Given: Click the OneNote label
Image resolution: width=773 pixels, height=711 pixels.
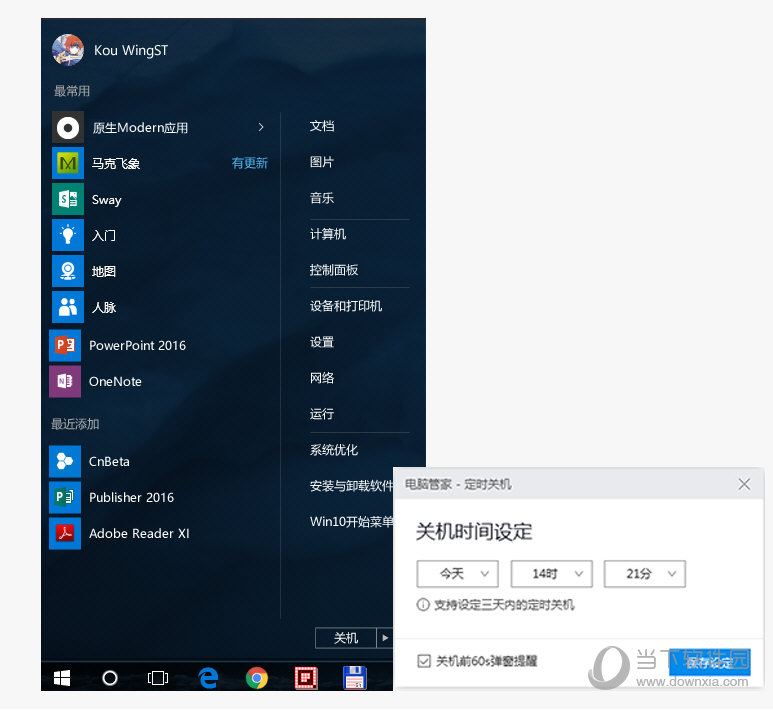Looking at the screenshot, I should tap(115, 382).
